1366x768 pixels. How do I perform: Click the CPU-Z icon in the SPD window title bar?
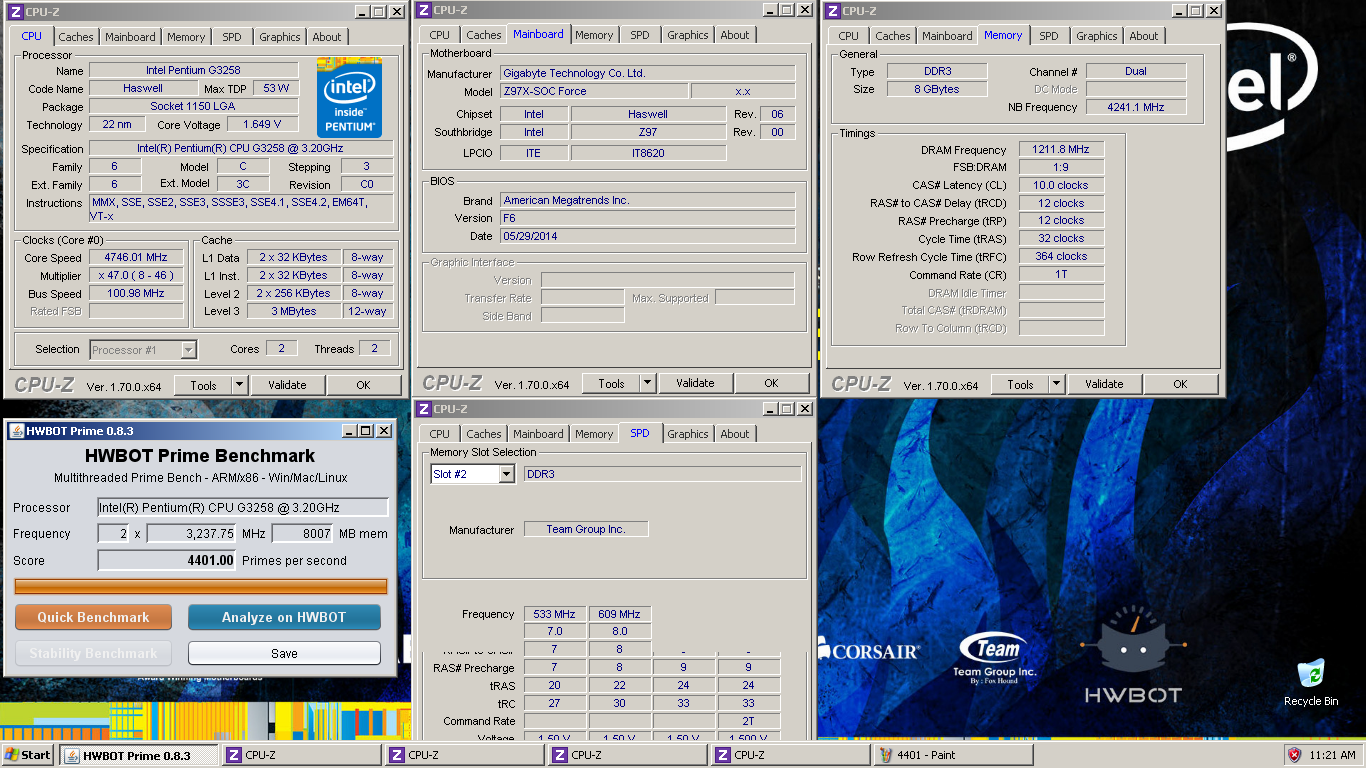click(424, 409)
